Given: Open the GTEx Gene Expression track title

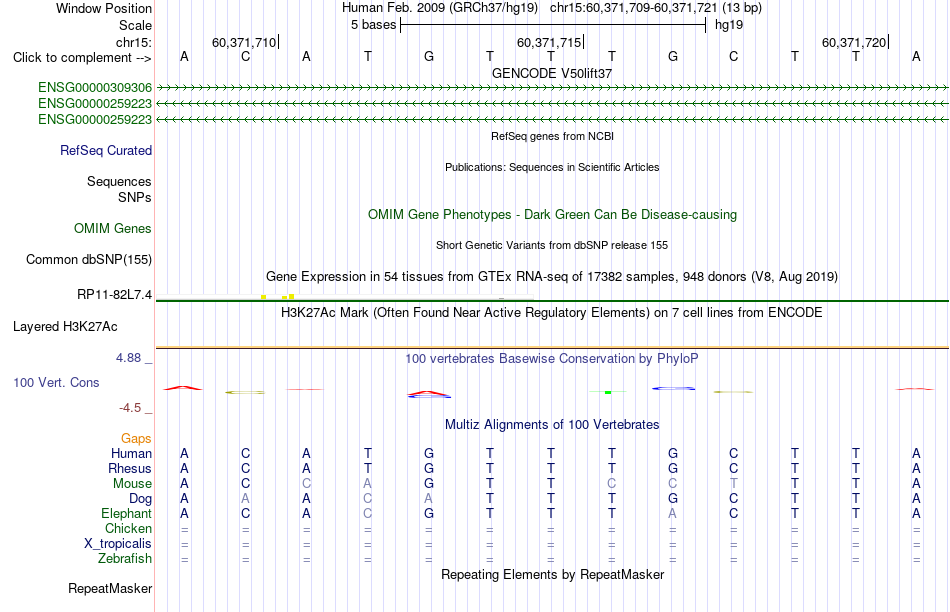Looking at the screenshot, I should (552, 277).
